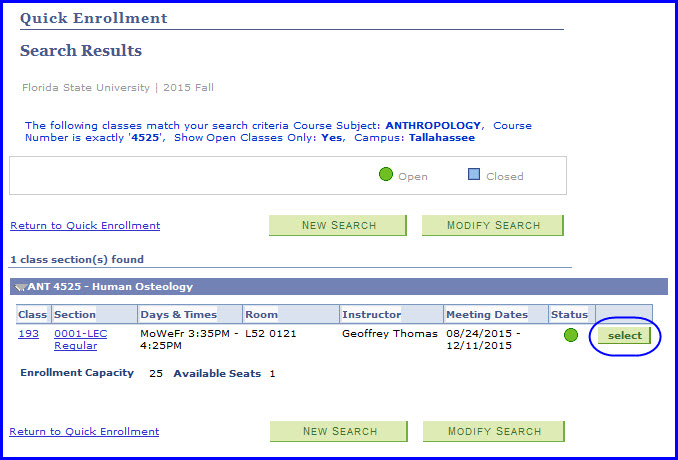Click the 'Enrollment Capacity' label

(x=77, y=373)
